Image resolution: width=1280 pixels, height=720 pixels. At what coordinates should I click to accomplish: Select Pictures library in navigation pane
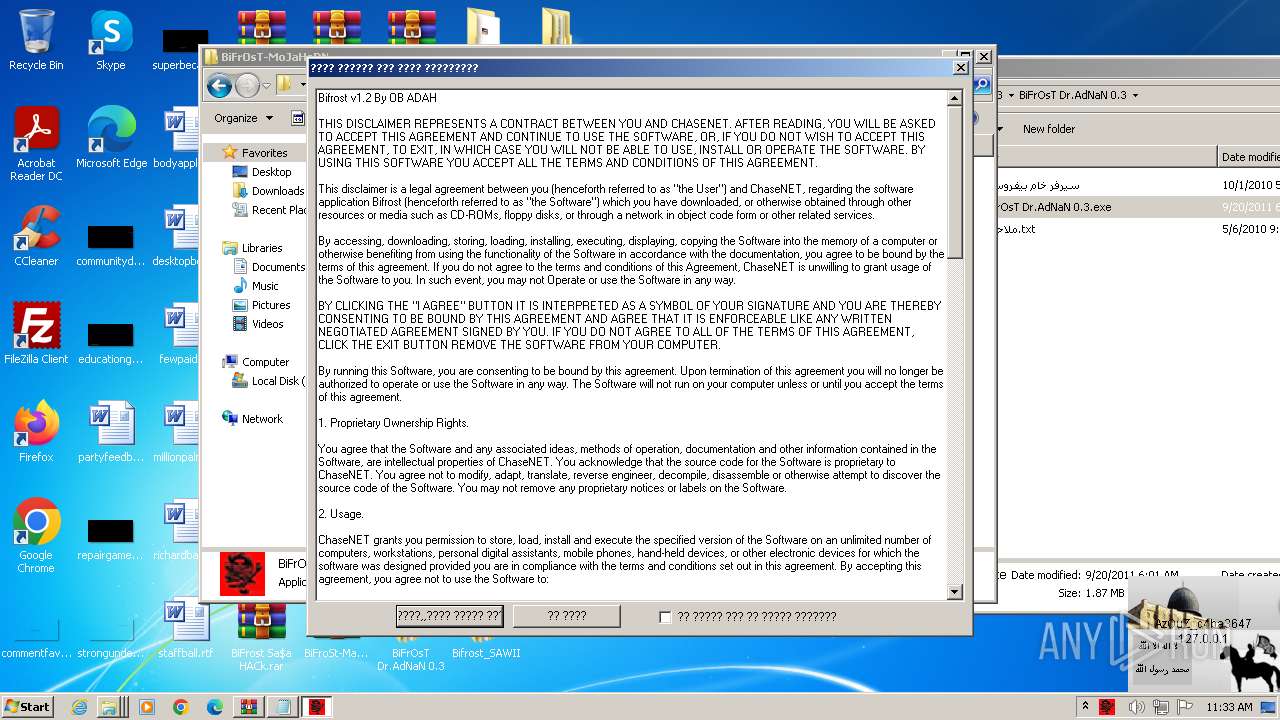pyautogui.click(x=271, y=305)
